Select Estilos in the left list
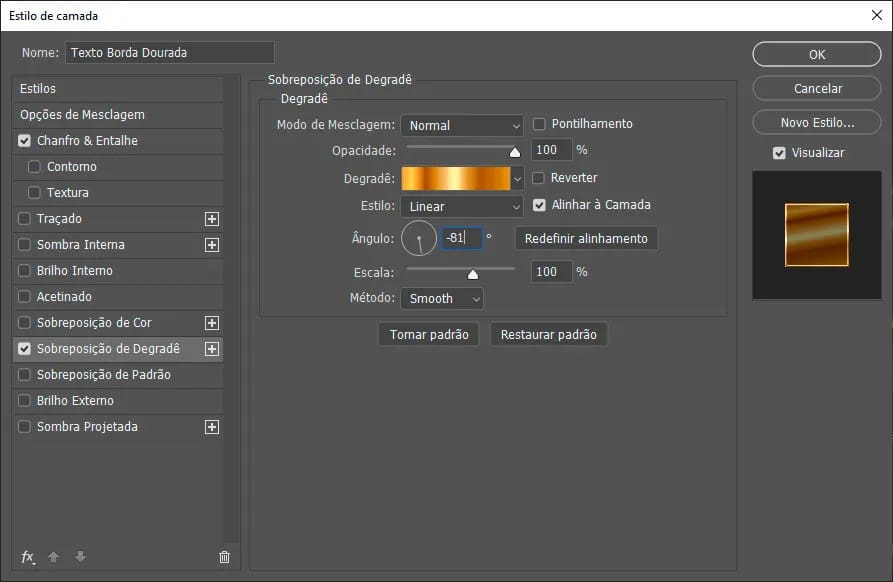The width and height of the screenshot is (893, 582). tap(118, 89)
